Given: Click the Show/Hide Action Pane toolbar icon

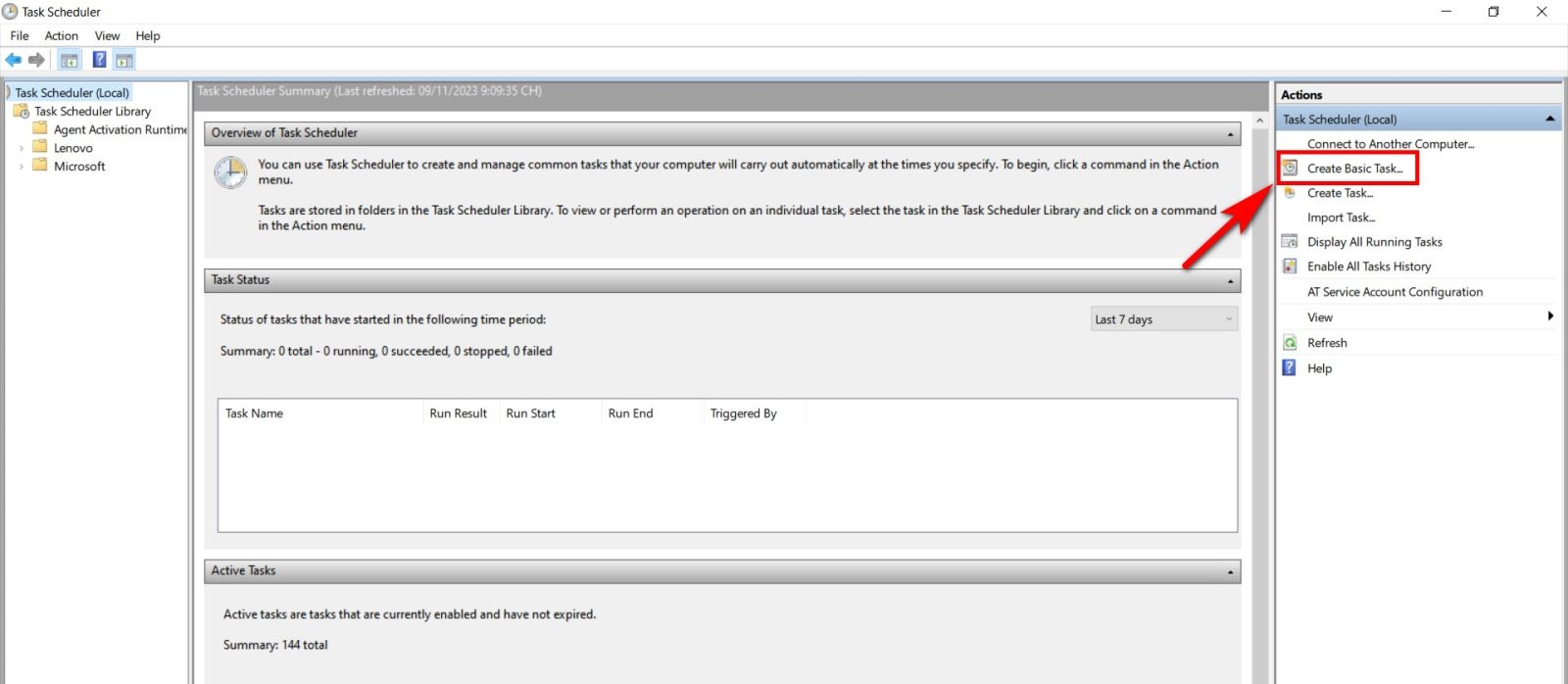Looking at the screenshot, I should (124, 60).
